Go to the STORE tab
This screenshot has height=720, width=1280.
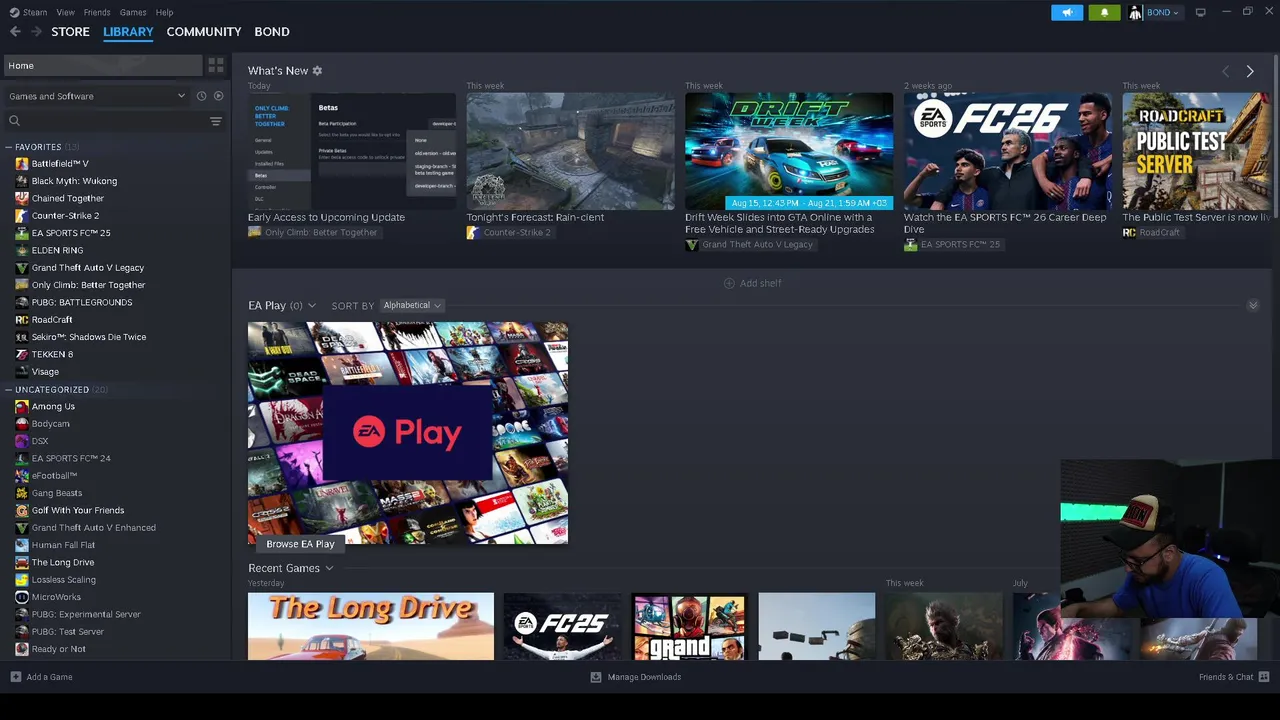pos(71,32)
